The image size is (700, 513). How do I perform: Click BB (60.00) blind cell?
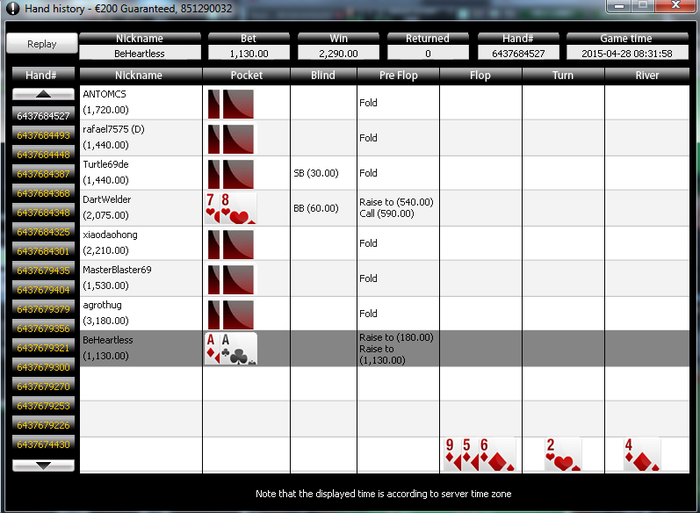click(316, 209)
